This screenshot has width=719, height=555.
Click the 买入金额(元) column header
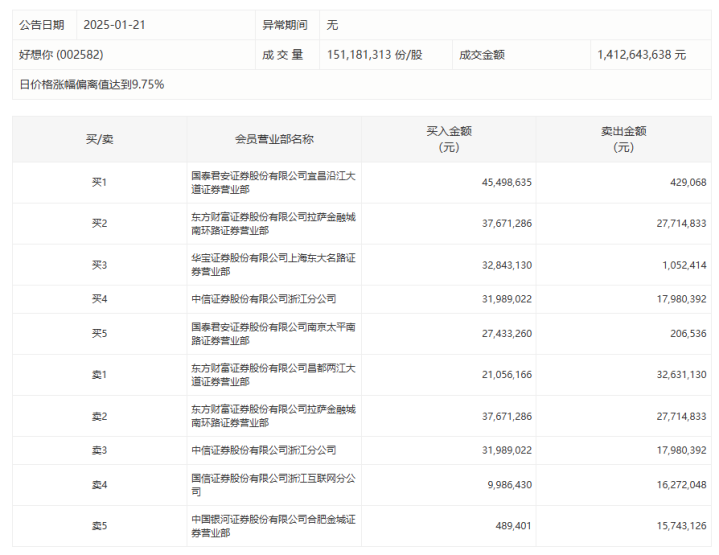449,139
